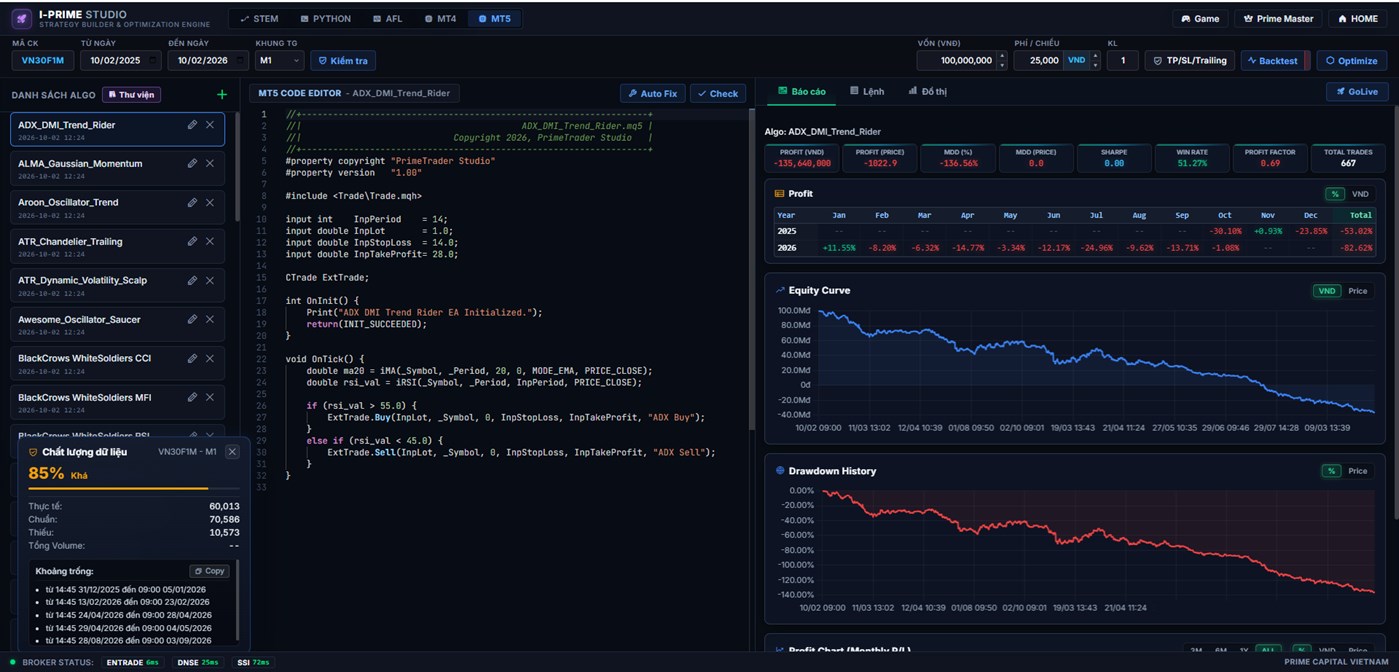Click the shield icon in data quality popup
This screenshot has height=672, width=1399.
(33, 452)
